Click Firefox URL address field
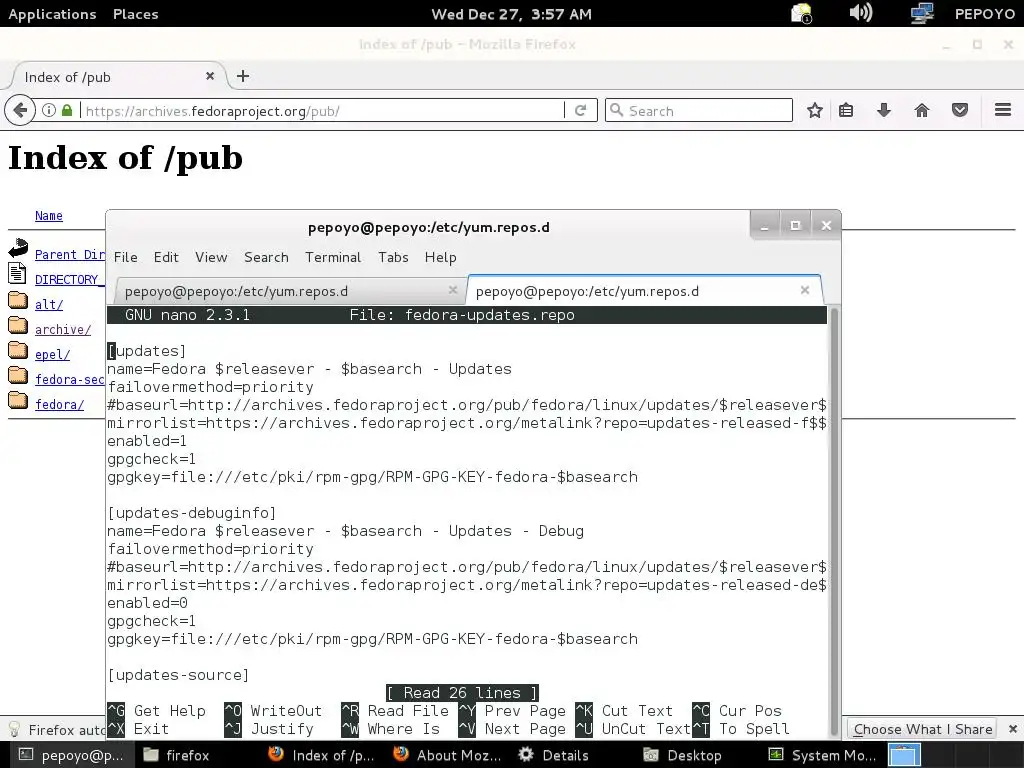1024x768 pixels. [x=323, y=111]
